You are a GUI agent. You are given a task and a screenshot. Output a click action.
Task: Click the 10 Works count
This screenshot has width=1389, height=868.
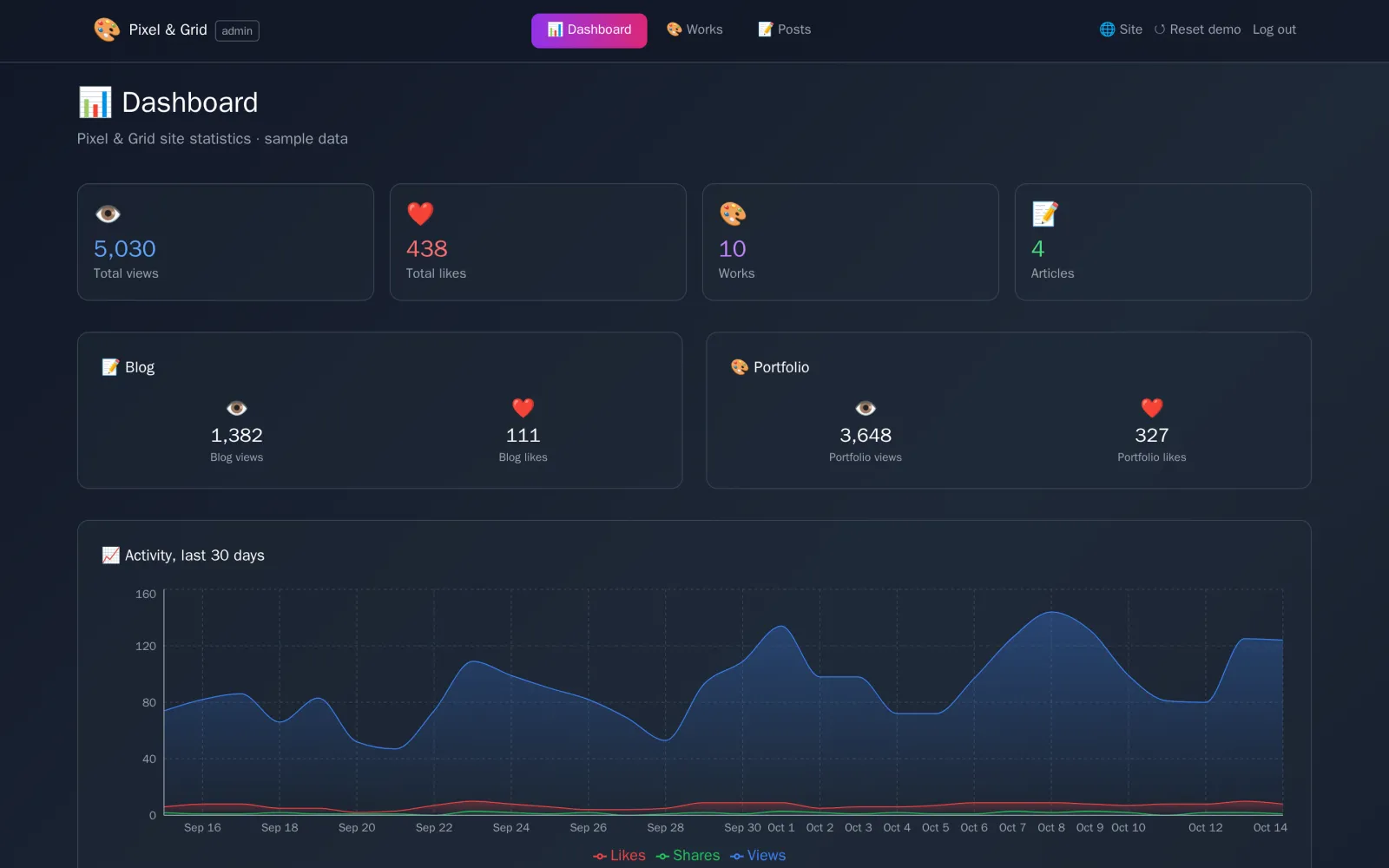tap(733, 249)
